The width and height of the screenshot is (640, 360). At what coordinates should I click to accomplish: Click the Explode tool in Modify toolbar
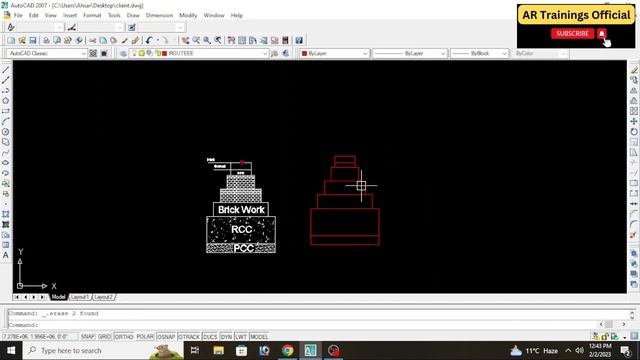pos(633,235)
